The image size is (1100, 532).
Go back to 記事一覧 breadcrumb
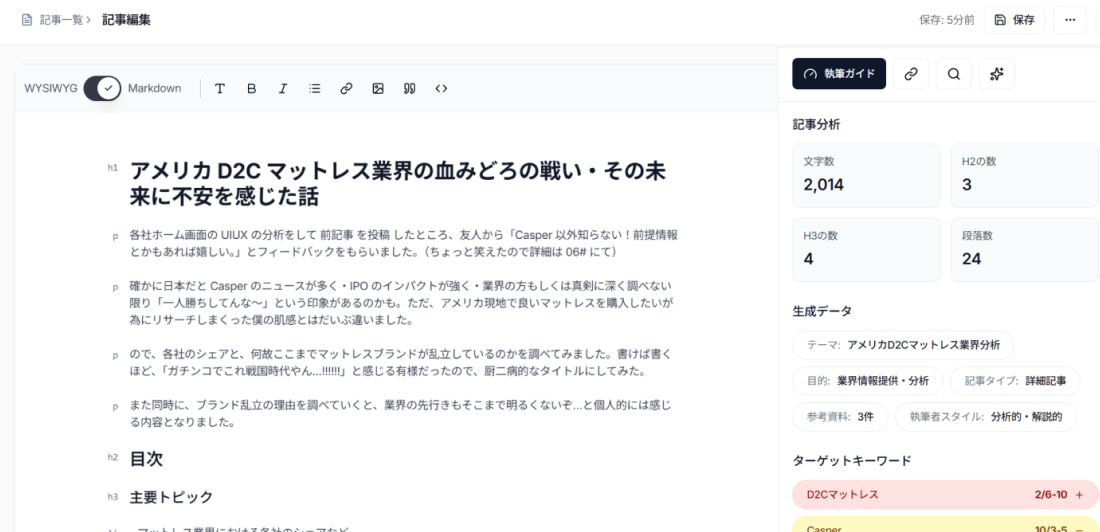(62, 20)
